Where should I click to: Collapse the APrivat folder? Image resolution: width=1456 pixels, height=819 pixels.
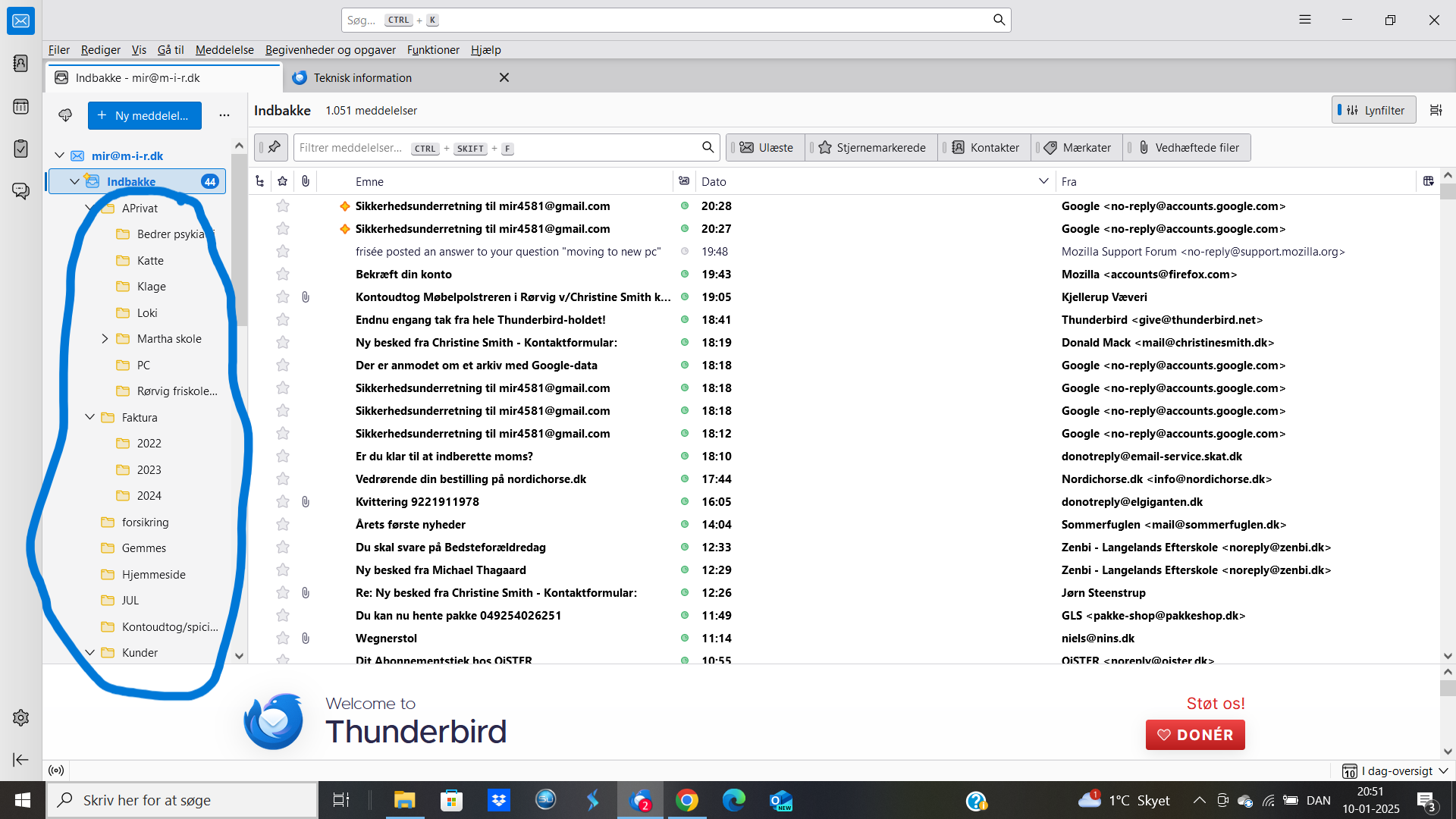click(x=89, y=208)
